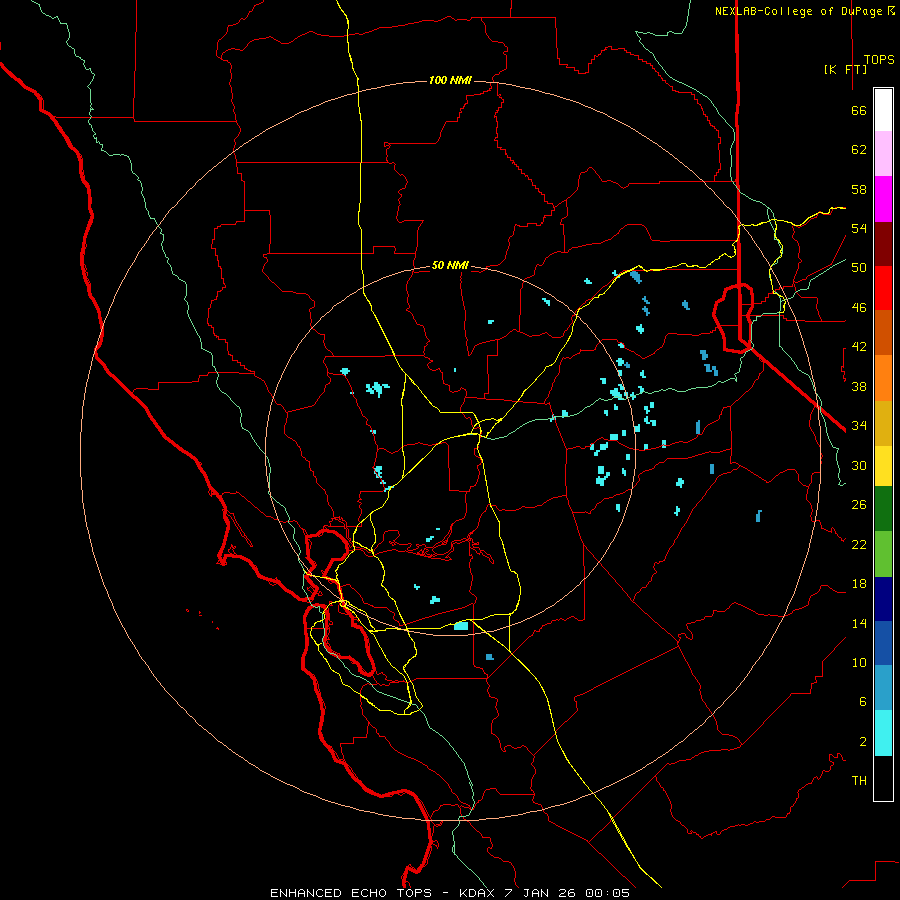This screenshot has width=900, height=900.
Task: Click the 100 NMI range ring label
Action: pyautogui.click(x=450, y=80)
